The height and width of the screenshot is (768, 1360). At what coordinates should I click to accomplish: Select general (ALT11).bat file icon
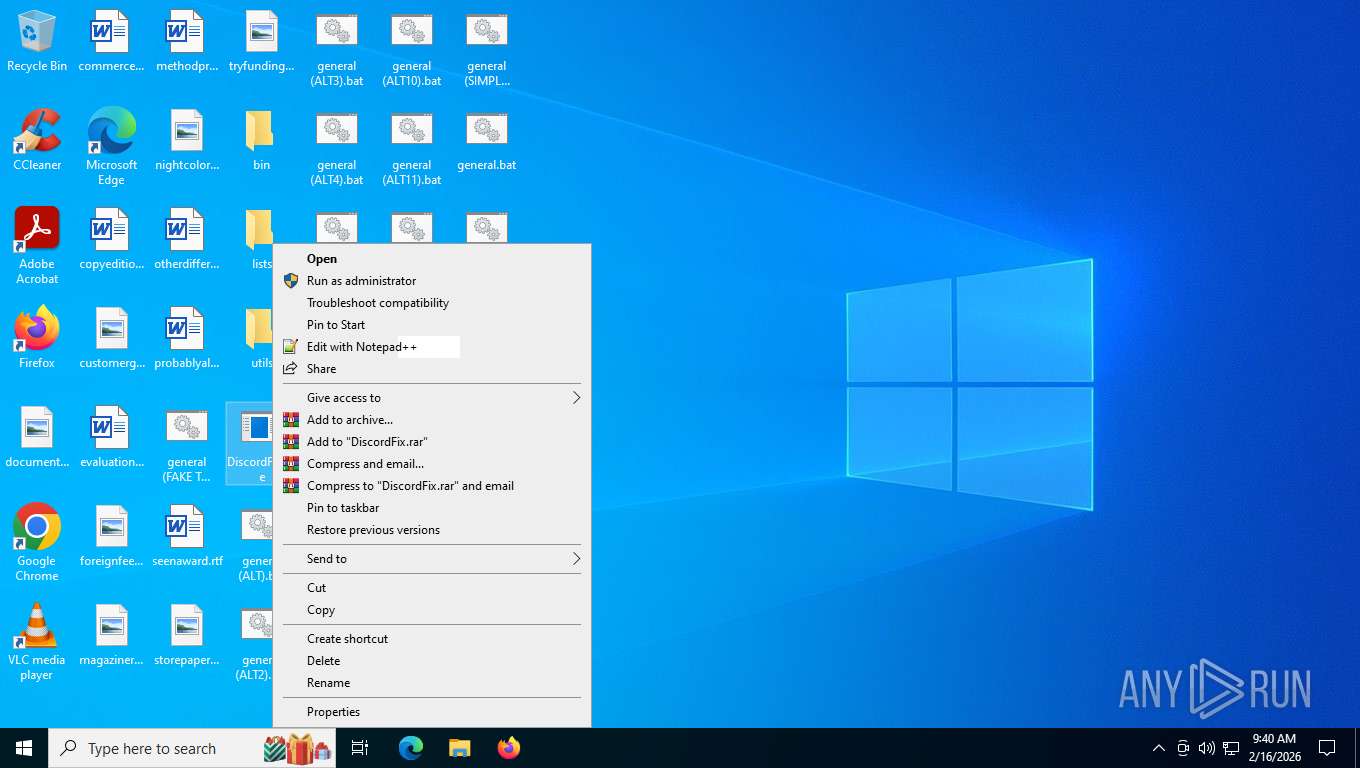pyautogui.click(x=412, y=147)
